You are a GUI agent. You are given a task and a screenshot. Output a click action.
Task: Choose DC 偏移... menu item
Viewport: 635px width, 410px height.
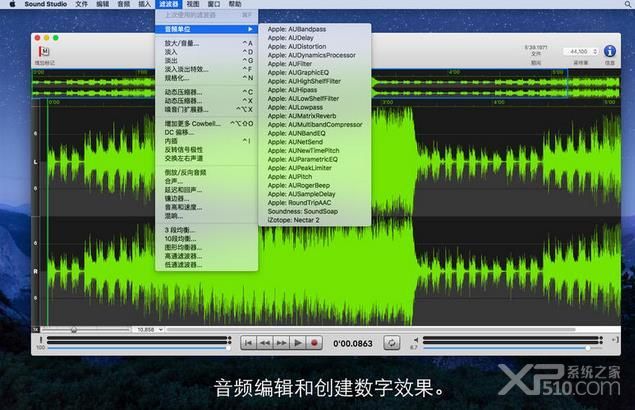[207, 132]
